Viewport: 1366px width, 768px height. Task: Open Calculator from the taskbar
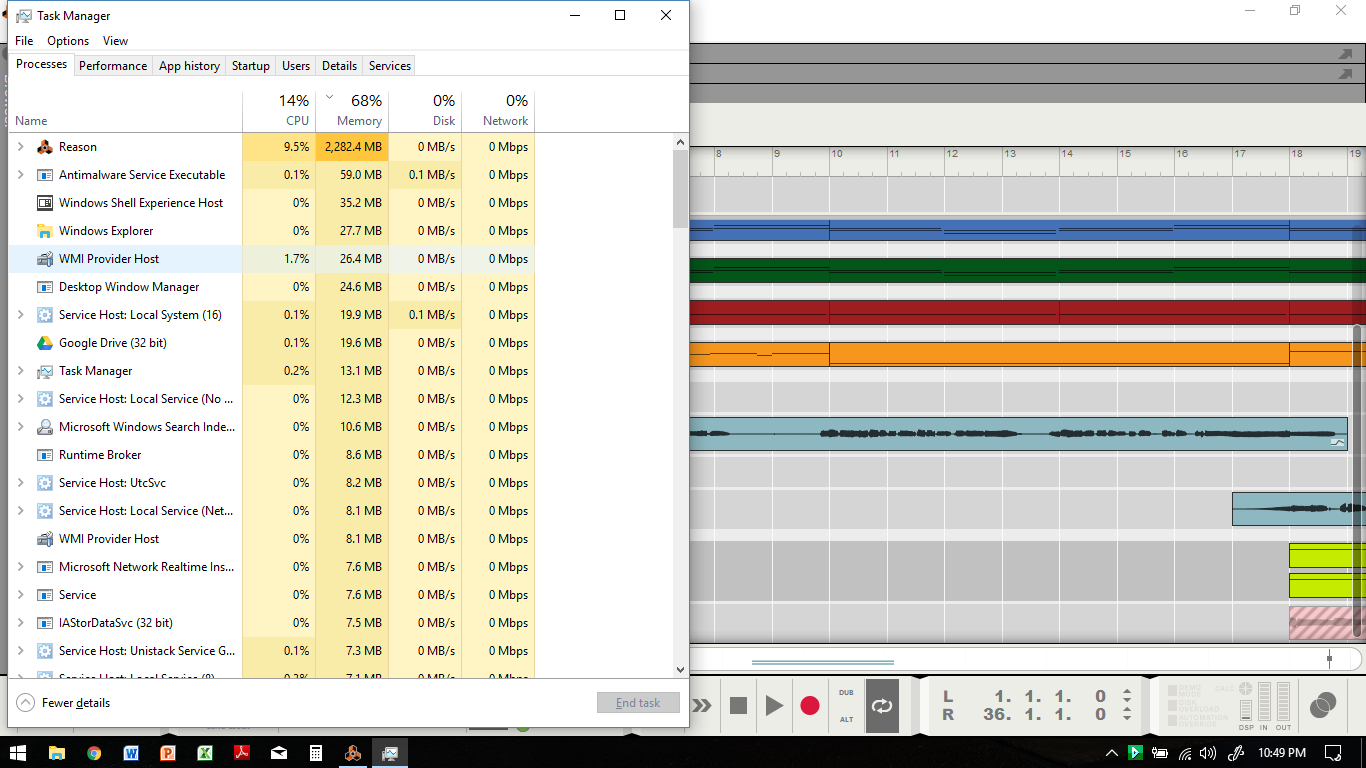(316, 752)
